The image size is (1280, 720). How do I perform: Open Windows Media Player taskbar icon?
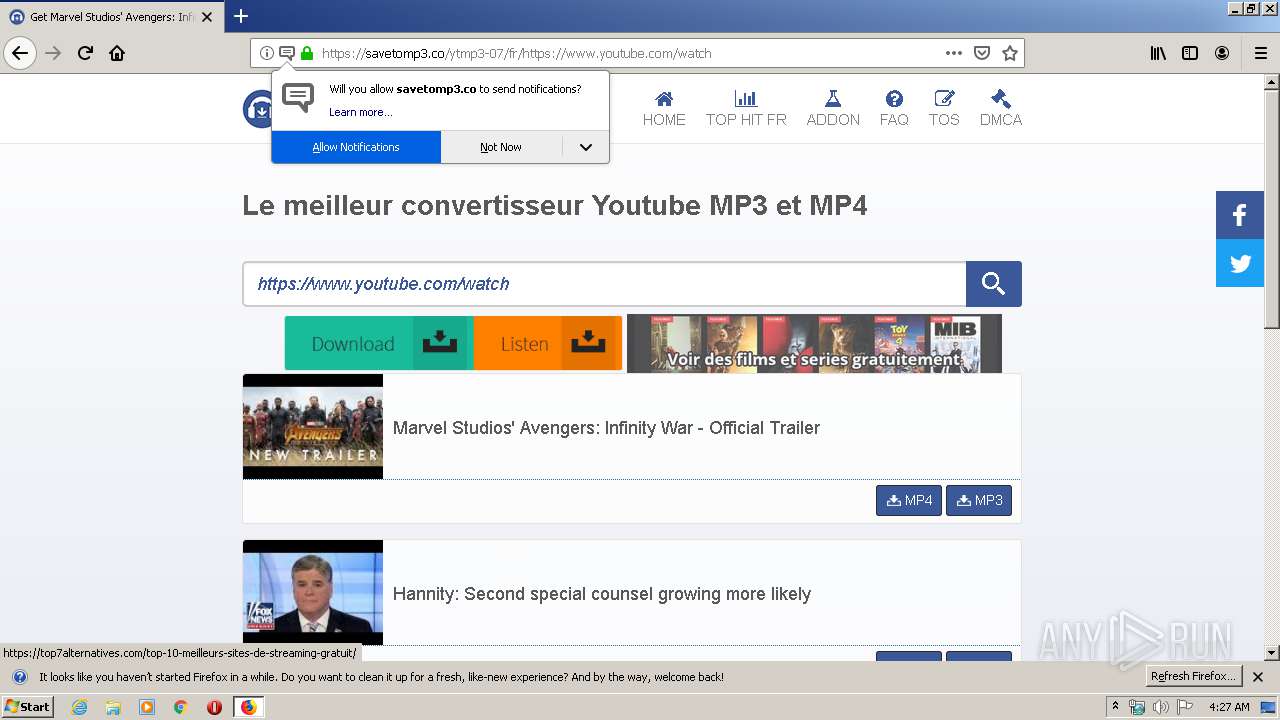[147, 707]
